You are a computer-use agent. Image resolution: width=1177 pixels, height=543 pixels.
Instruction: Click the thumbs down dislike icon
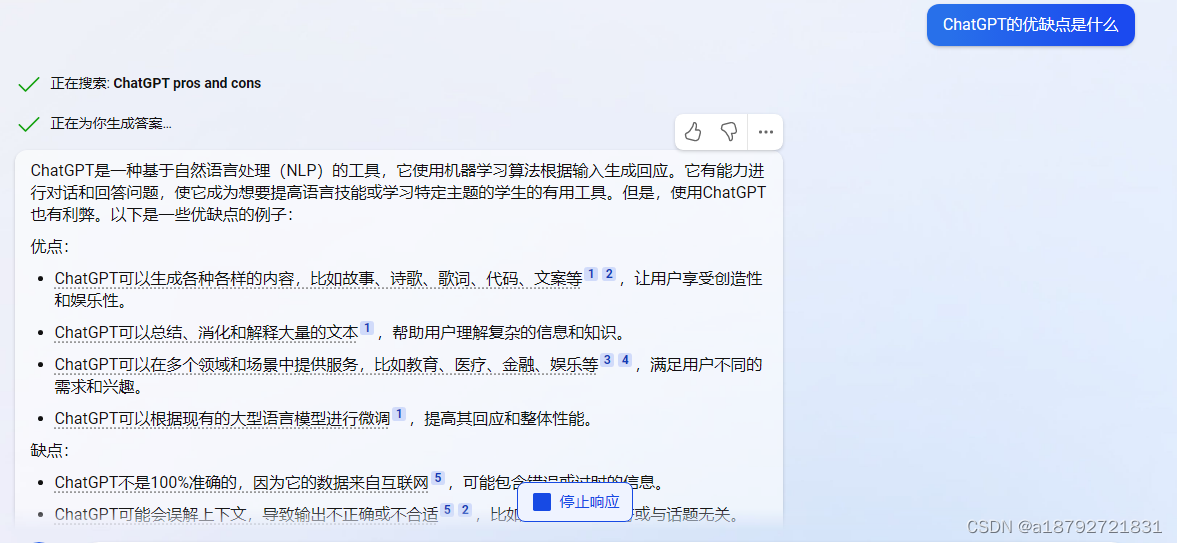(729, 132)
